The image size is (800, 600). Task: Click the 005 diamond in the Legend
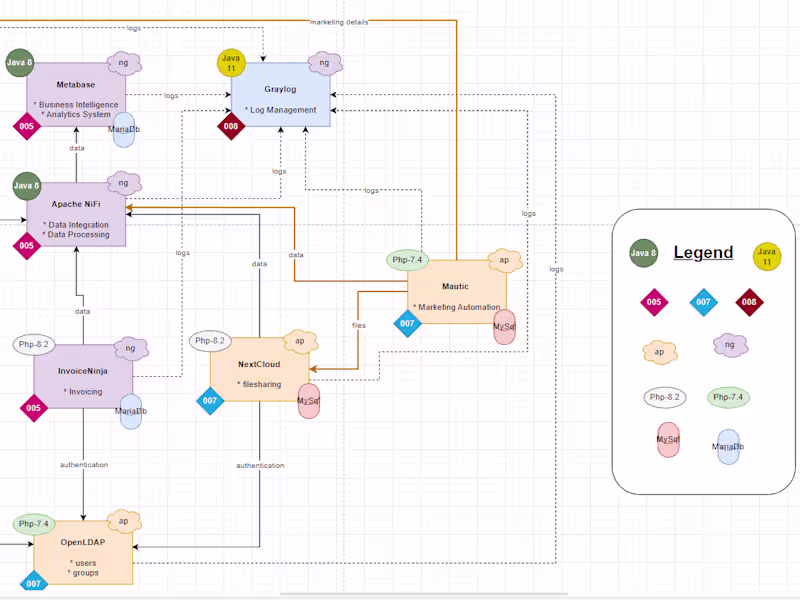point(654,302)
